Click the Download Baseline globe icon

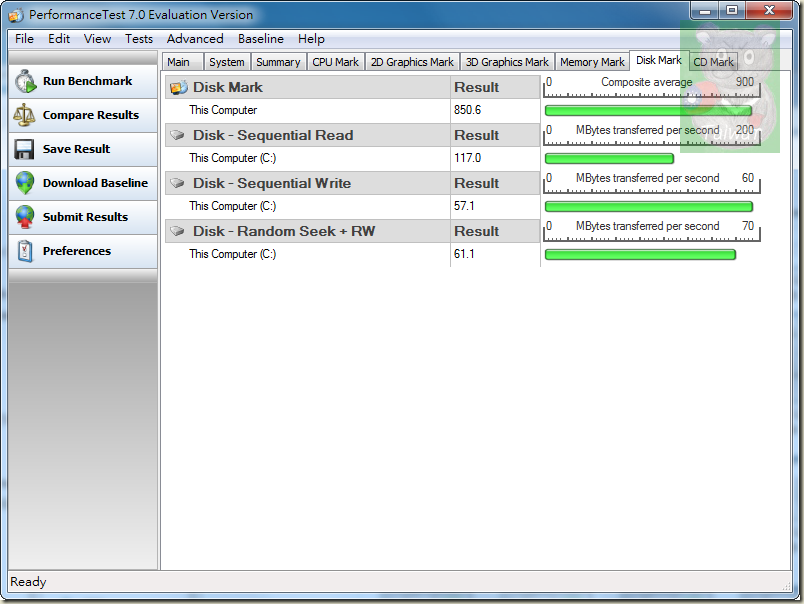pos(25,183)
